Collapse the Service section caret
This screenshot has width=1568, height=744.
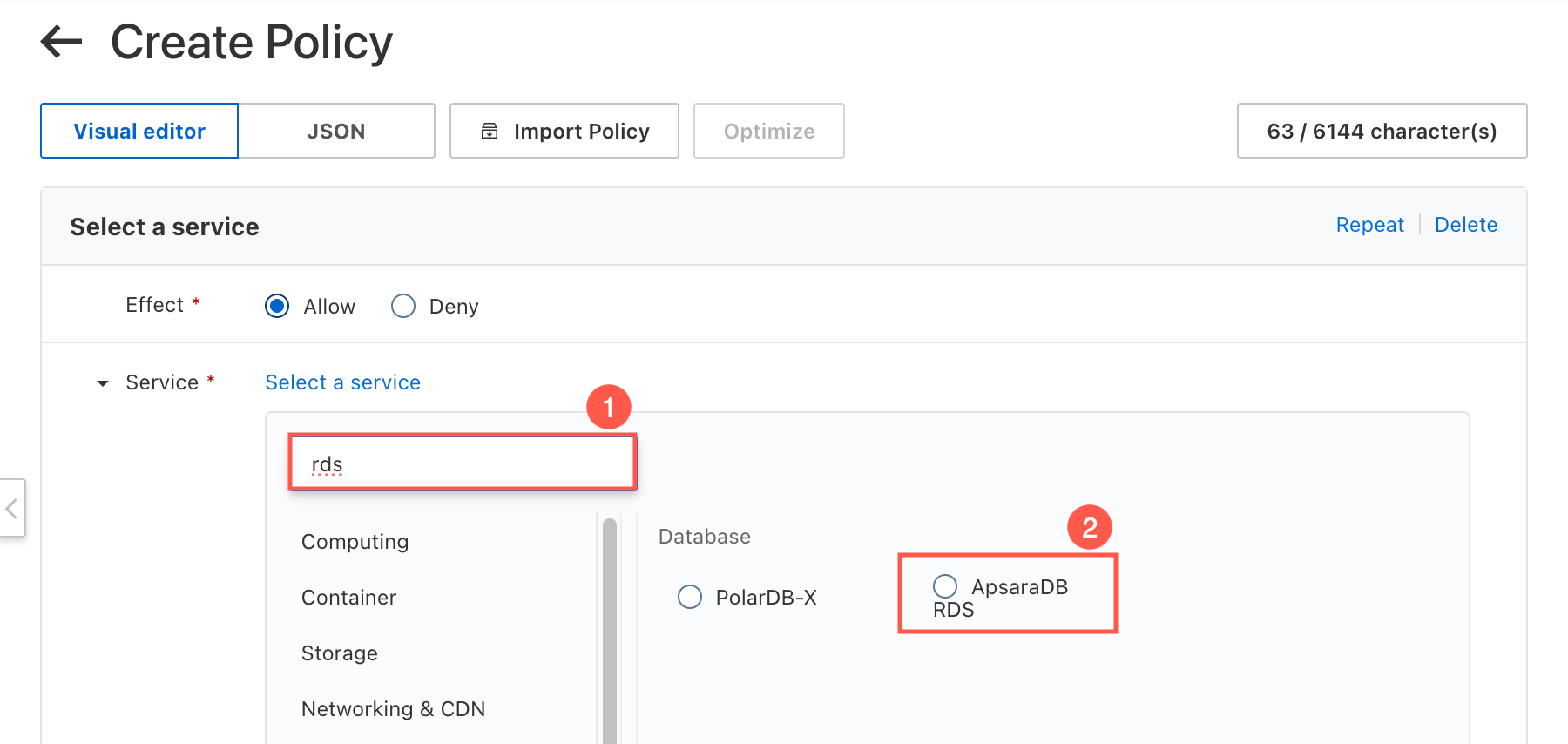(x=103, y=383)
